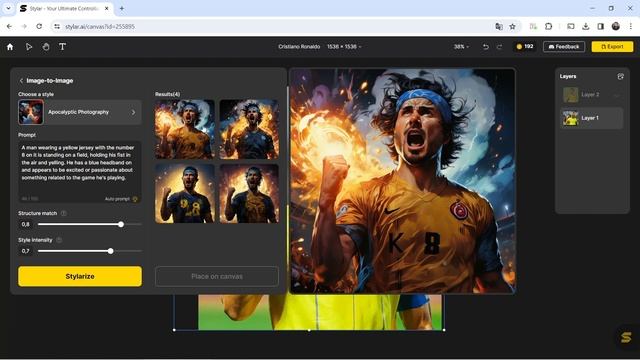View site information icon in address bar
640x360 pixels.
[x=57, y=27]
